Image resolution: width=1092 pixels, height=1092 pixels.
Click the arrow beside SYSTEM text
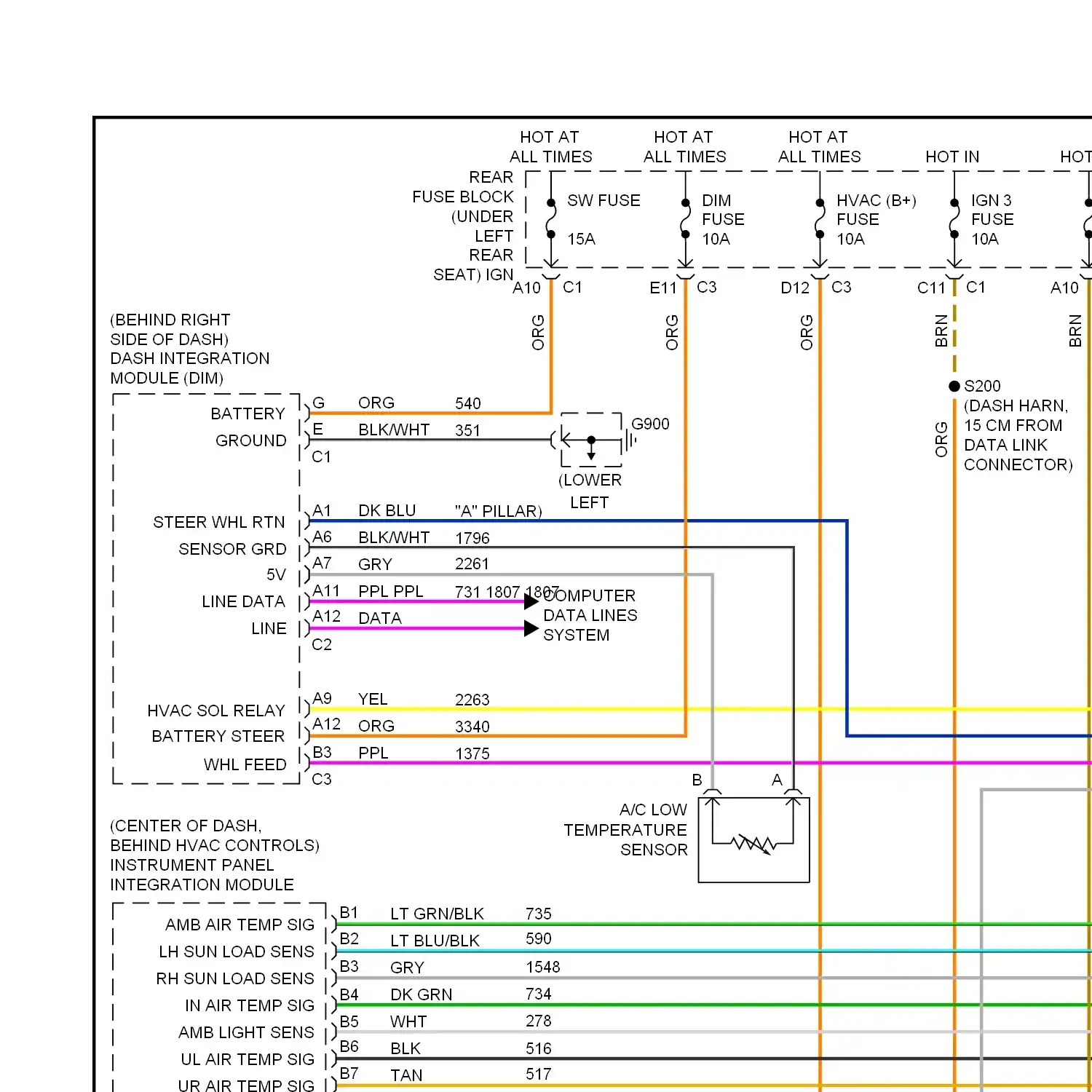tap(531, 628)
